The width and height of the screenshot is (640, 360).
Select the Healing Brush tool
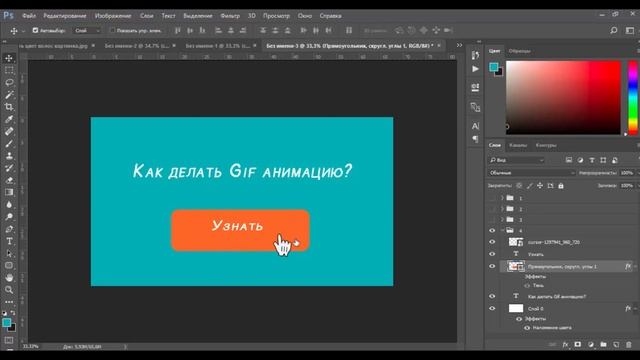pyautogui.click(x=9, y=131)
